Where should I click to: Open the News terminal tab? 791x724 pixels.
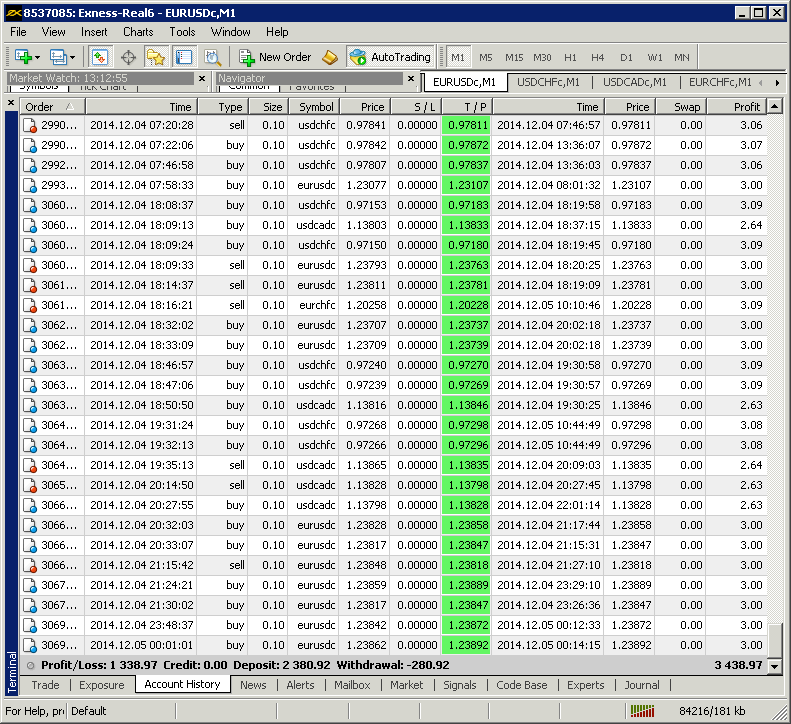click(x=253, y=685)
